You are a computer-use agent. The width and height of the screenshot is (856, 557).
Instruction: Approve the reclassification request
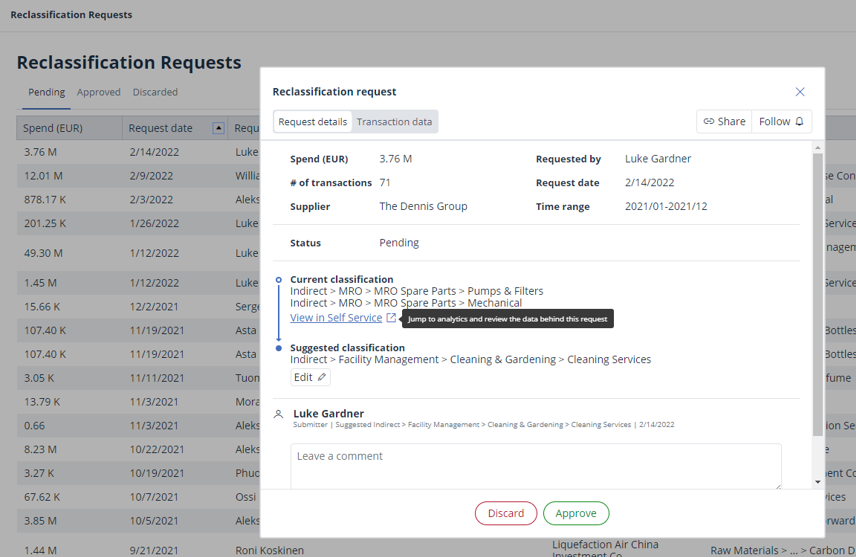point(576,513)
